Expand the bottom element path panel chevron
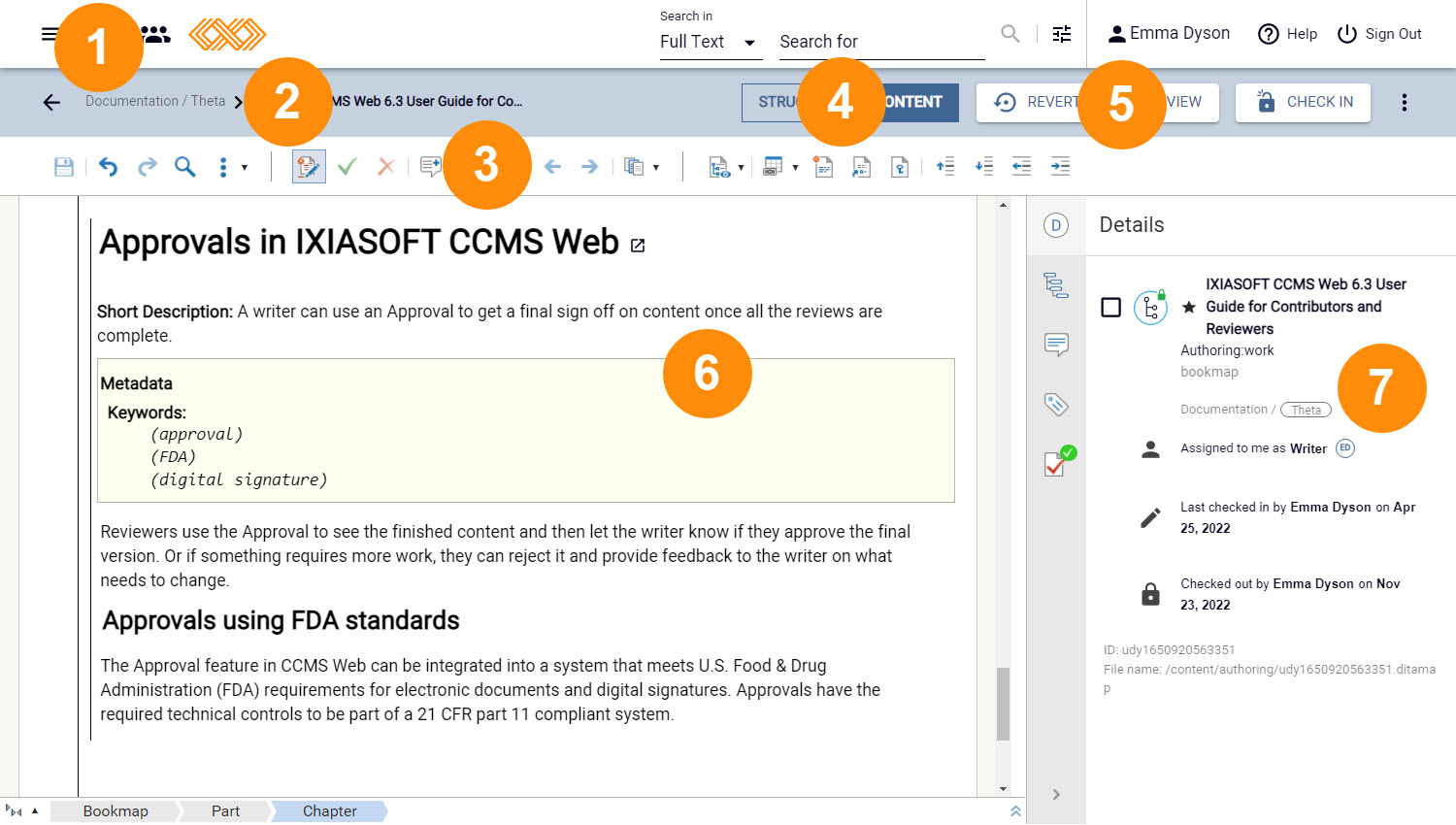 coord(1015,811)
